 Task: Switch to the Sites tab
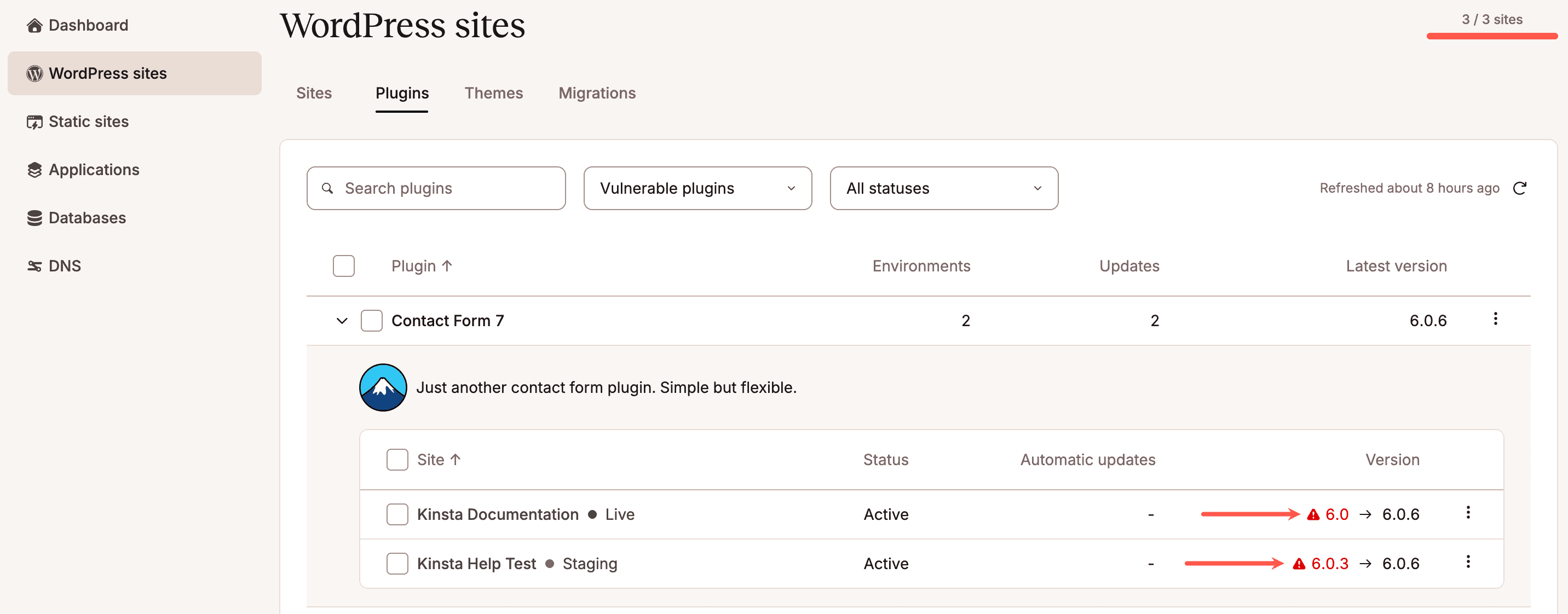(314, 93)
